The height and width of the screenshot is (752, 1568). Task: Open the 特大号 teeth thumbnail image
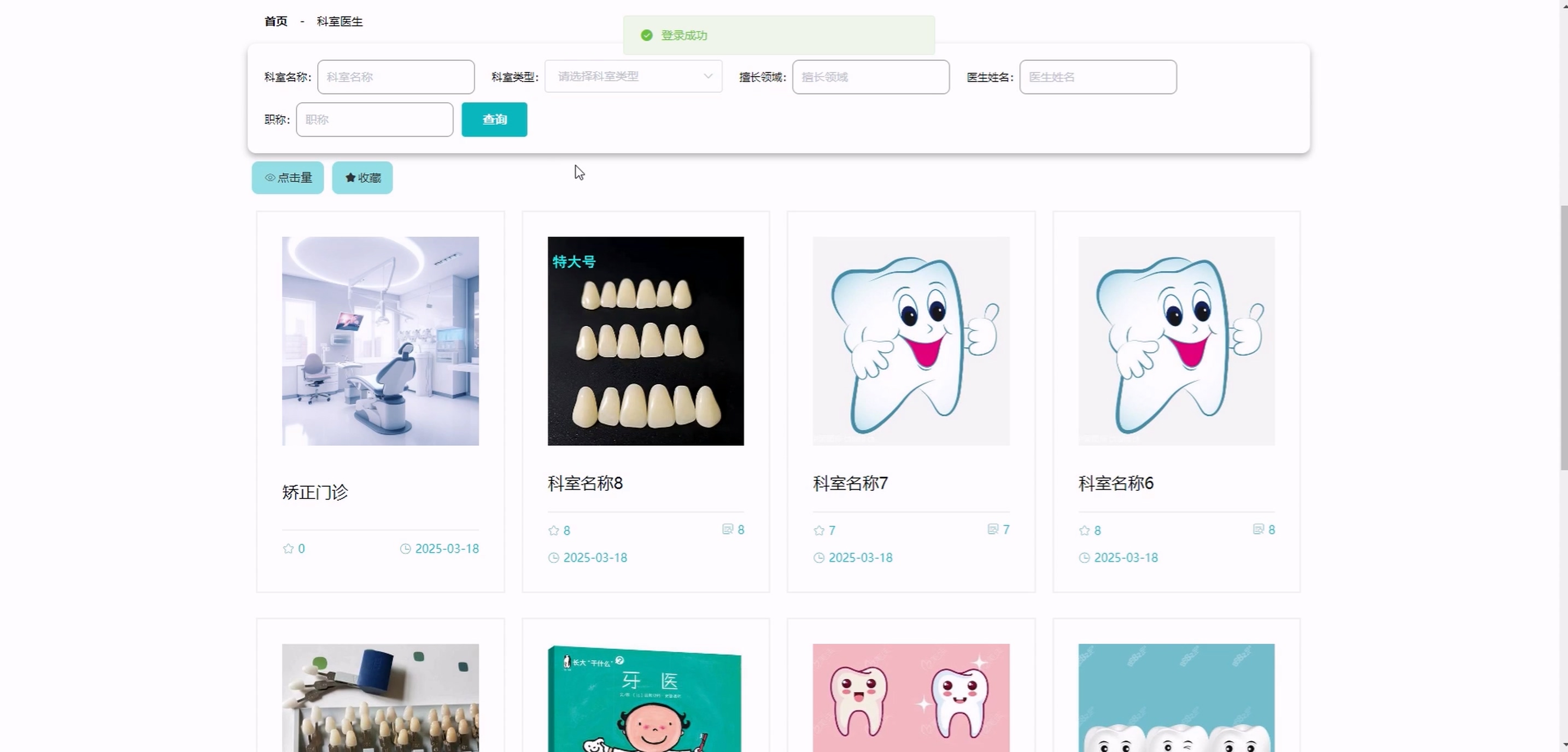tap(645, 340)
